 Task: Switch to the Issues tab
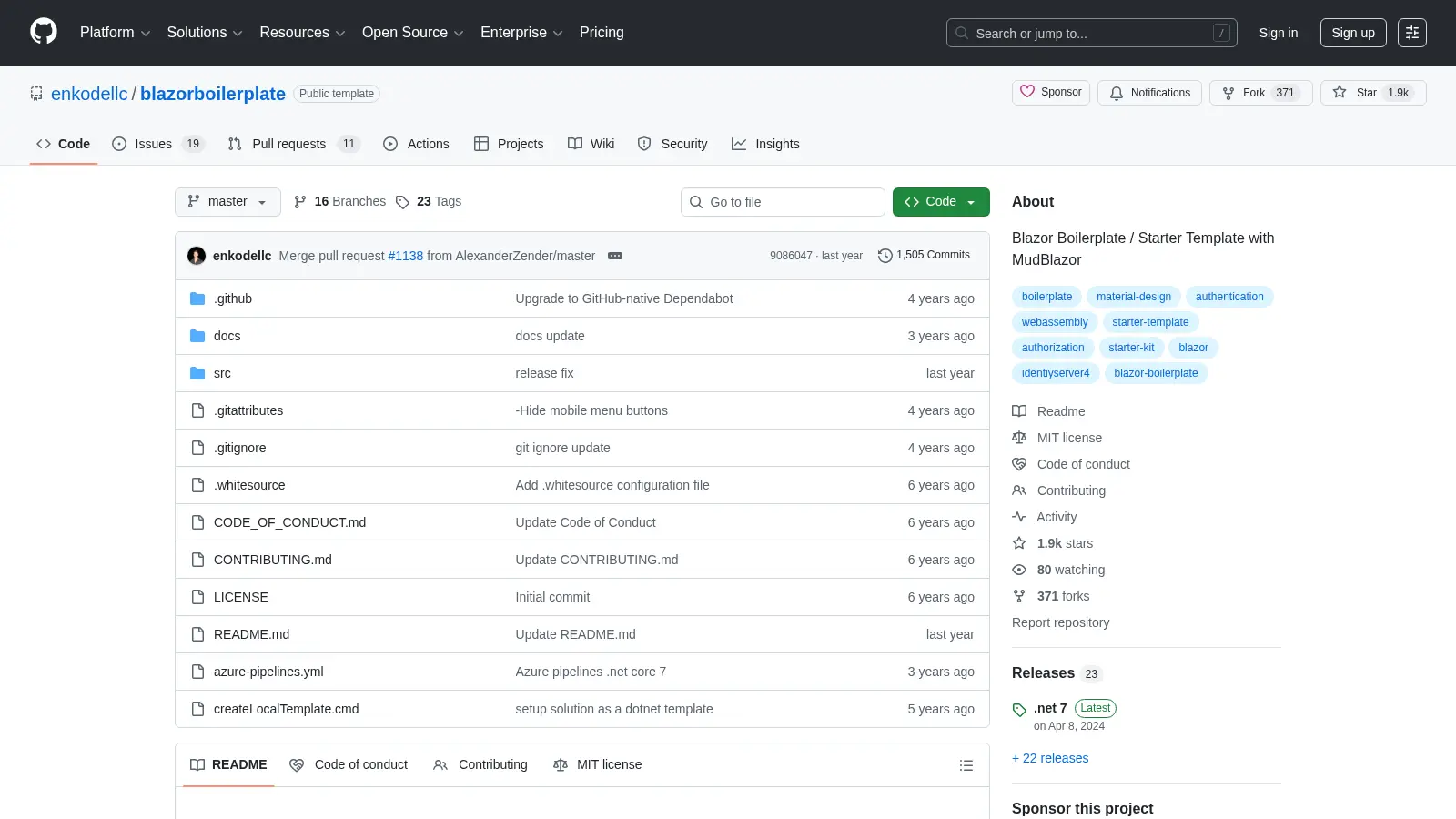[x=157, y=144]
